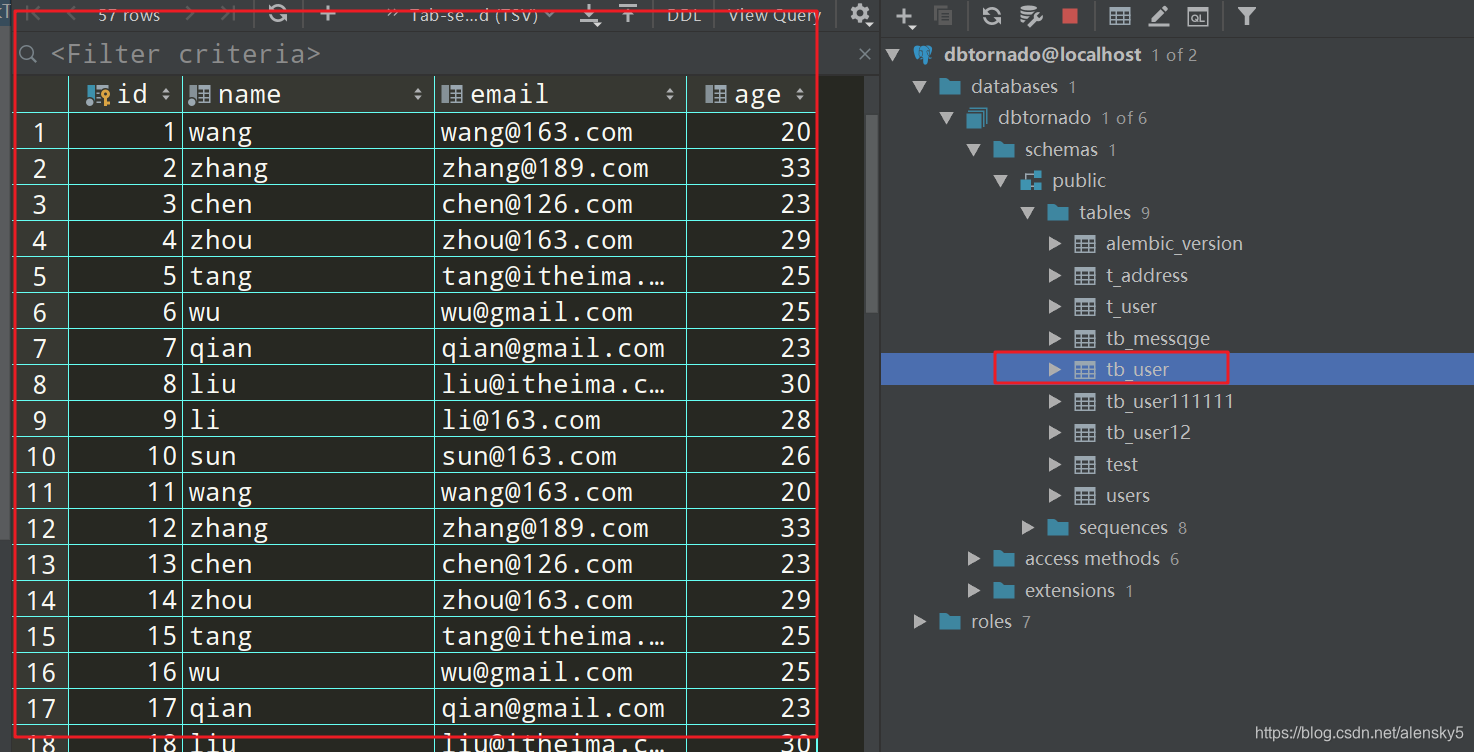Reload the table data page
The width and height of the screenshot is (1474, 752).
coord(278,14)
